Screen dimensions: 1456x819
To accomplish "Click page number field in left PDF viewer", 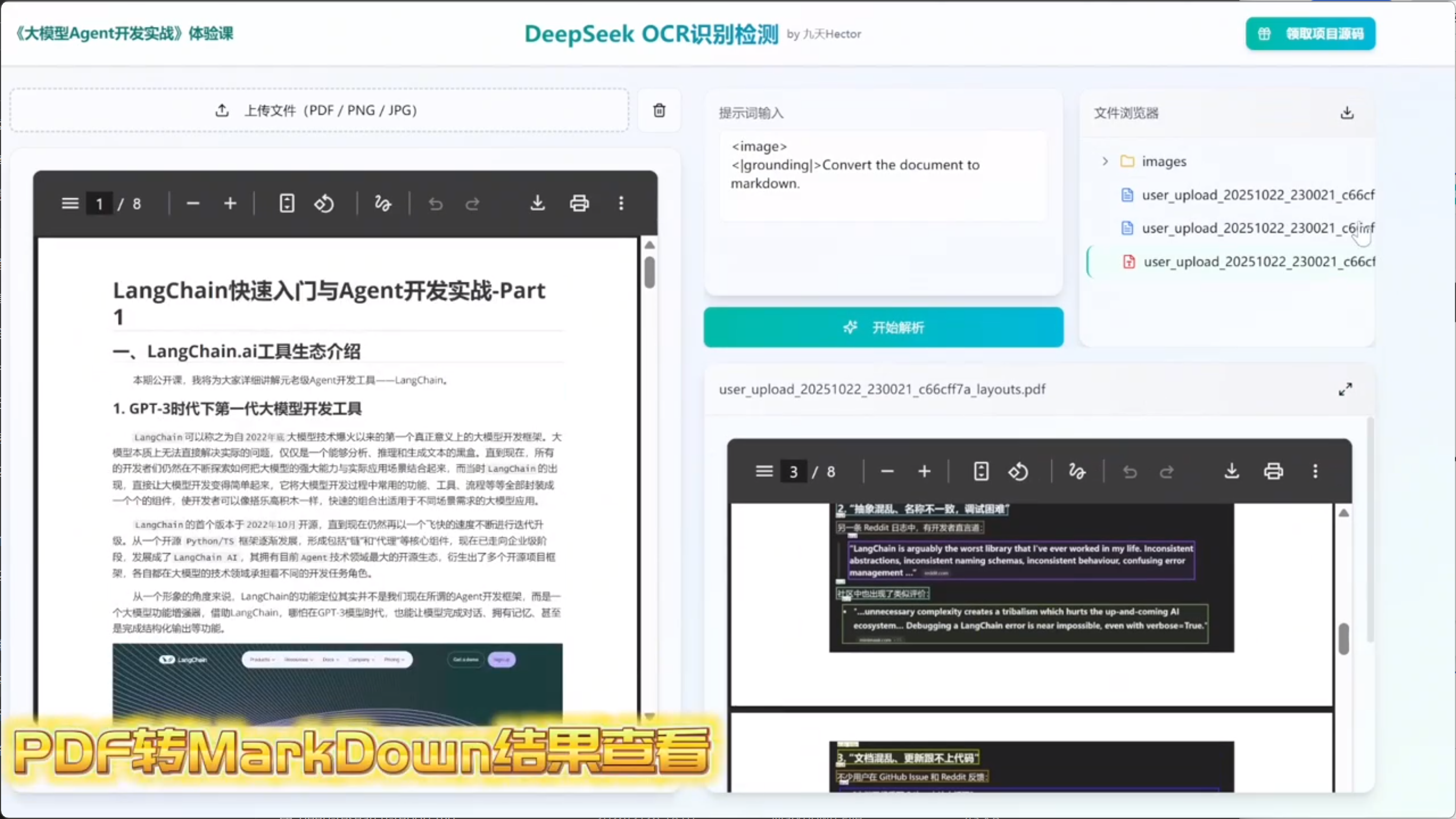I will point(100,204).
